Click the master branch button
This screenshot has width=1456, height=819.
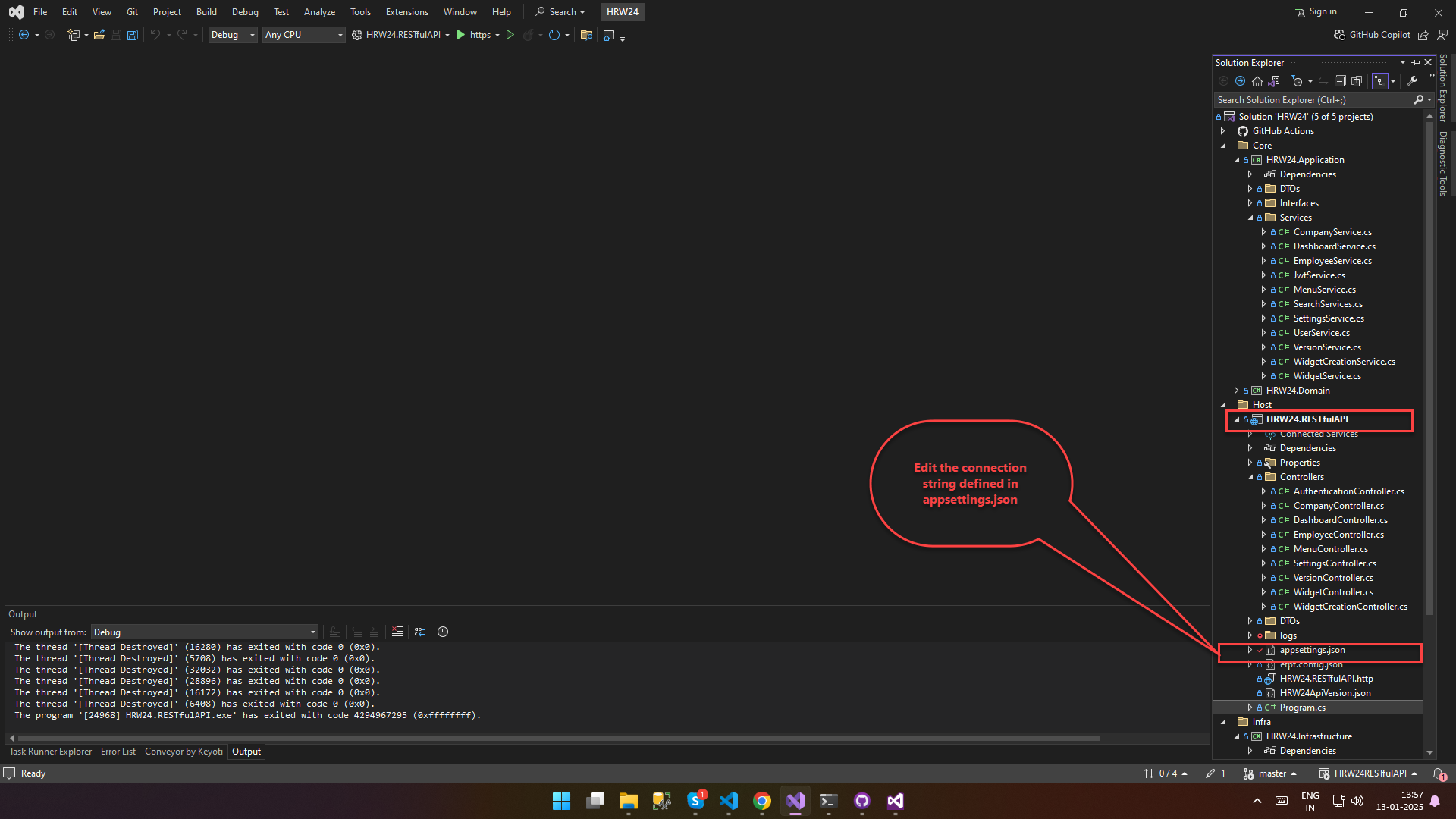pos(1271,773)
